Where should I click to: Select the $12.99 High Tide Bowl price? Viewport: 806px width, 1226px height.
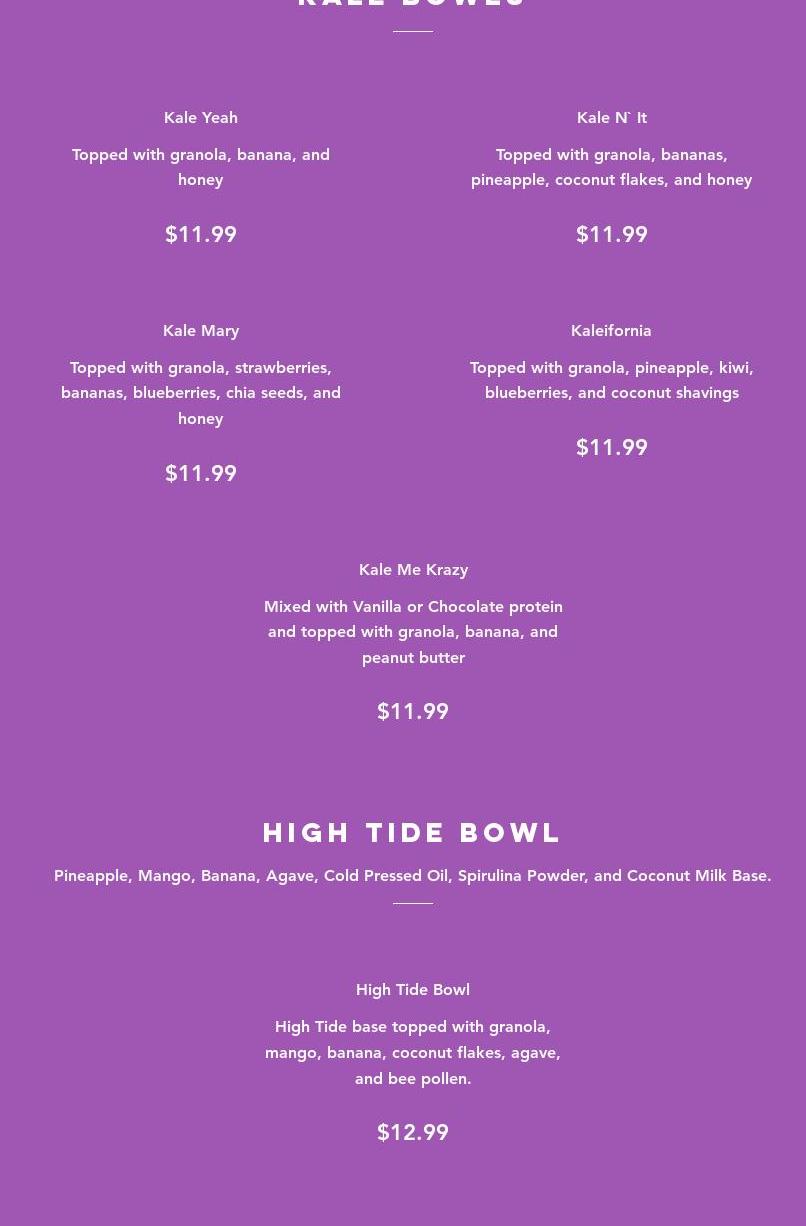[413, 1133]
